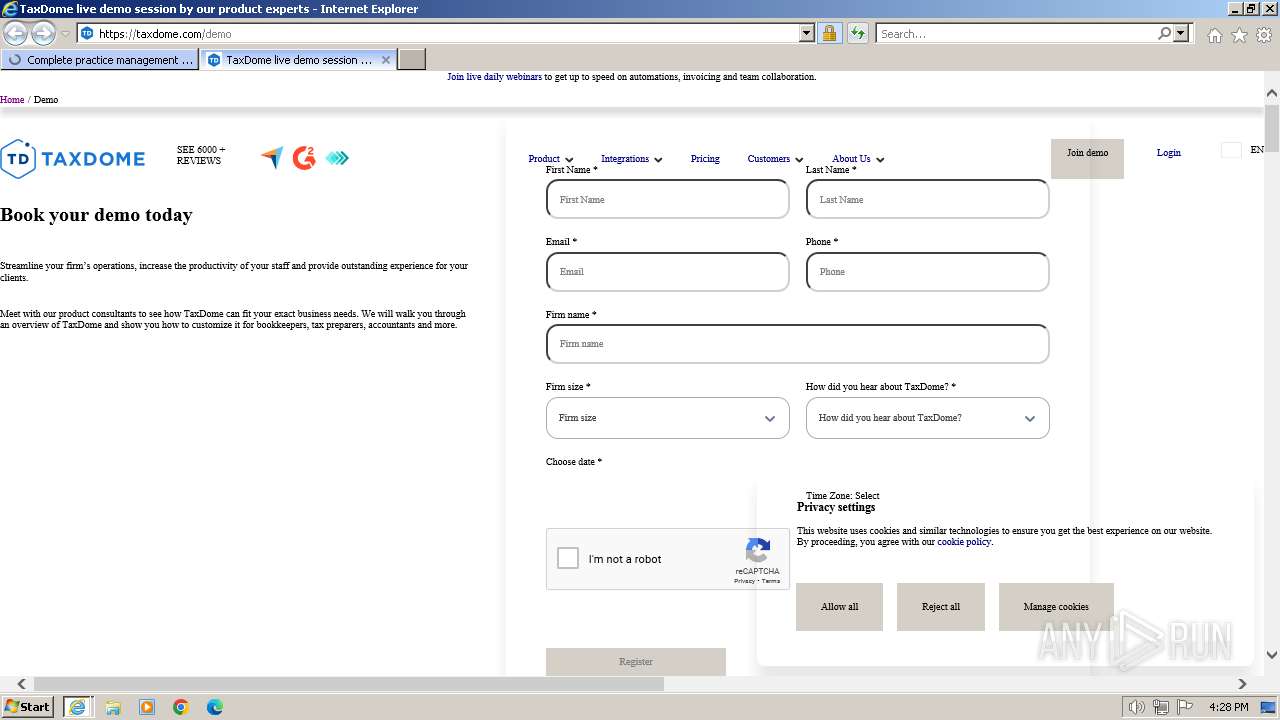Open the address bar history dropdown
This screenshot has width=1280, height=720.
click(807, 33)
